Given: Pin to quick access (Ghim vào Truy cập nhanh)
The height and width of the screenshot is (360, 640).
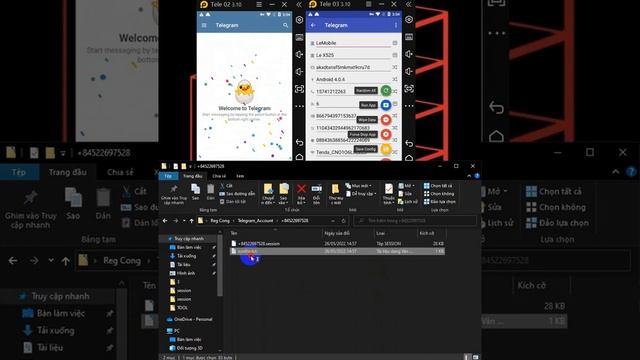Looking at the screenshot, I should (174, 194).
